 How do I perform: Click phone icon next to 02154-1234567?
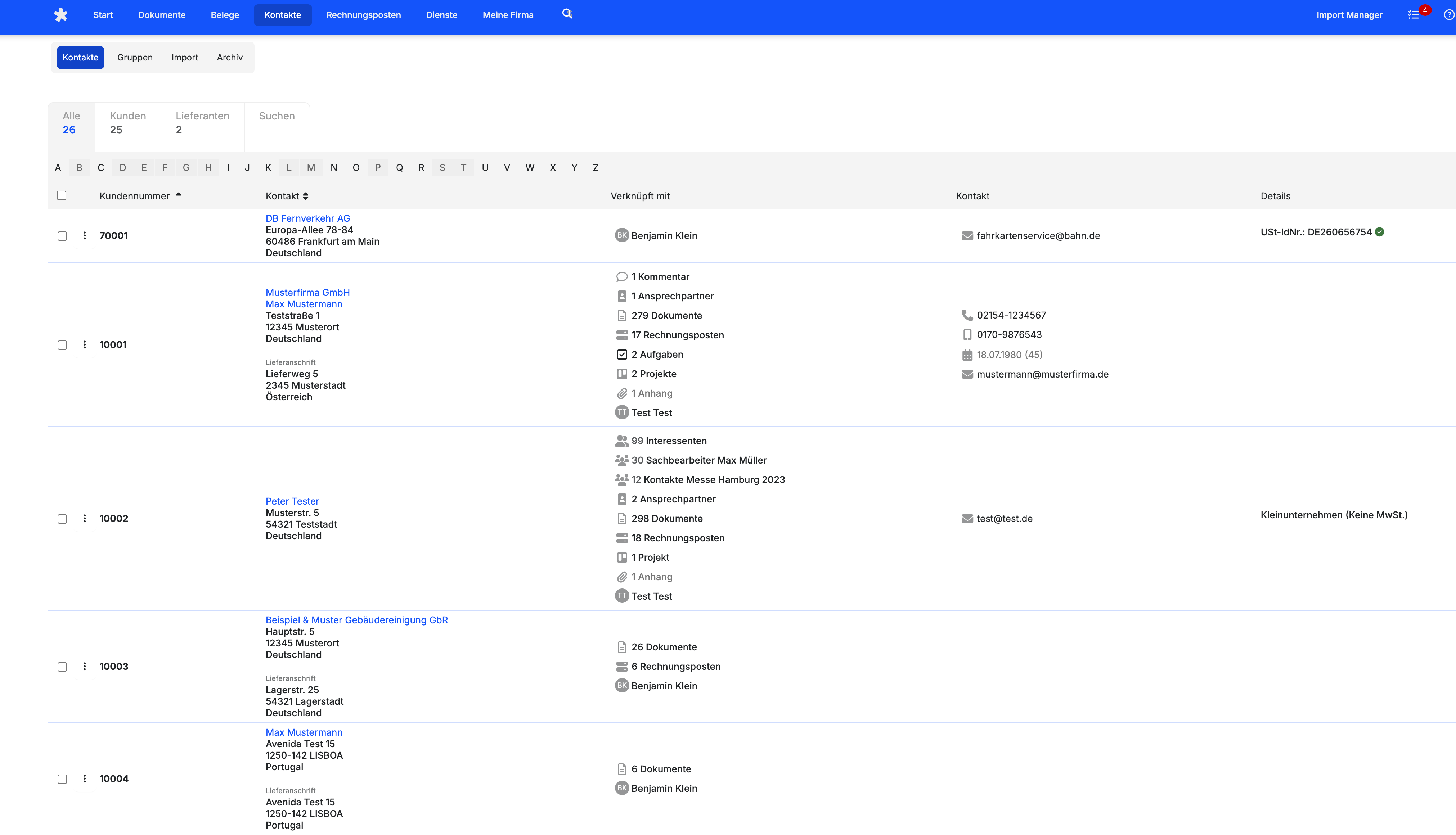coord(967,315)
